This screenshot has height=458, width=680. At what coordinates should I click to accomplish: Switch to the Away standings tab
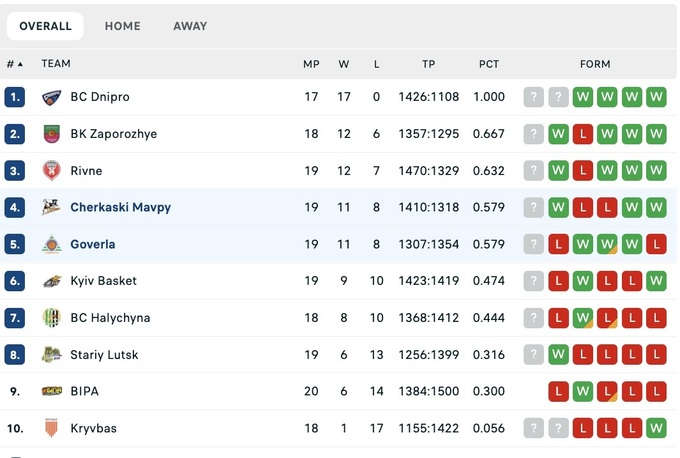click(190, 26)
